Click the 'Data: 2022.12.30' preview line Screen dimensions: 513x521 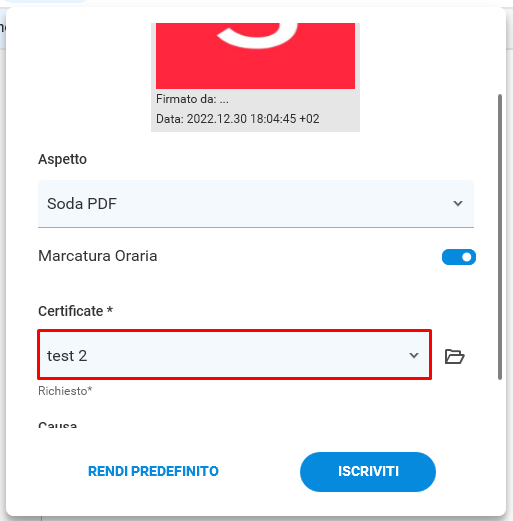coord(238,119)
